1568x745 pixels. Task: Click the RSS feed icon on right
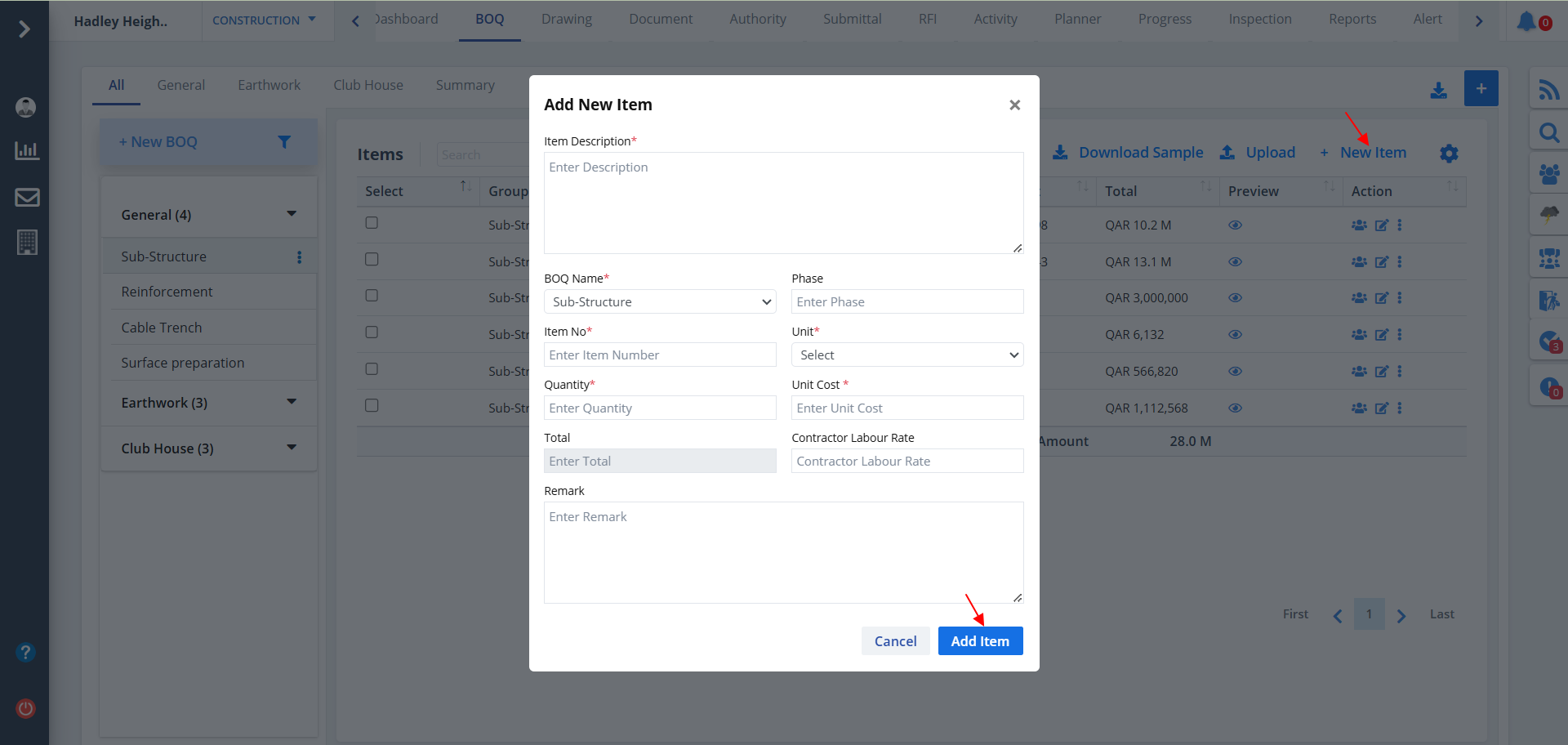click(x=1548, y=89)
